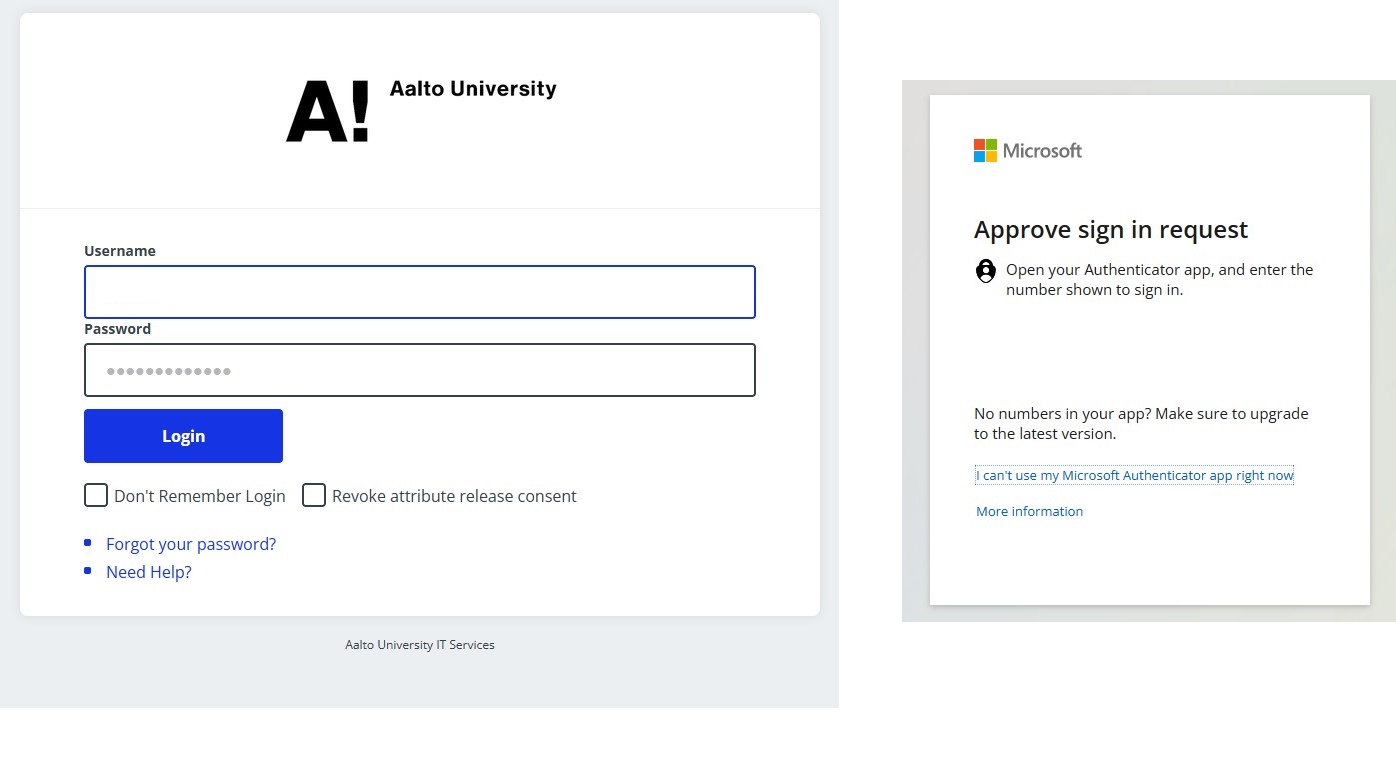1396x758 pixels.
Task: Open the More information link
Action: coord(1029,511)
